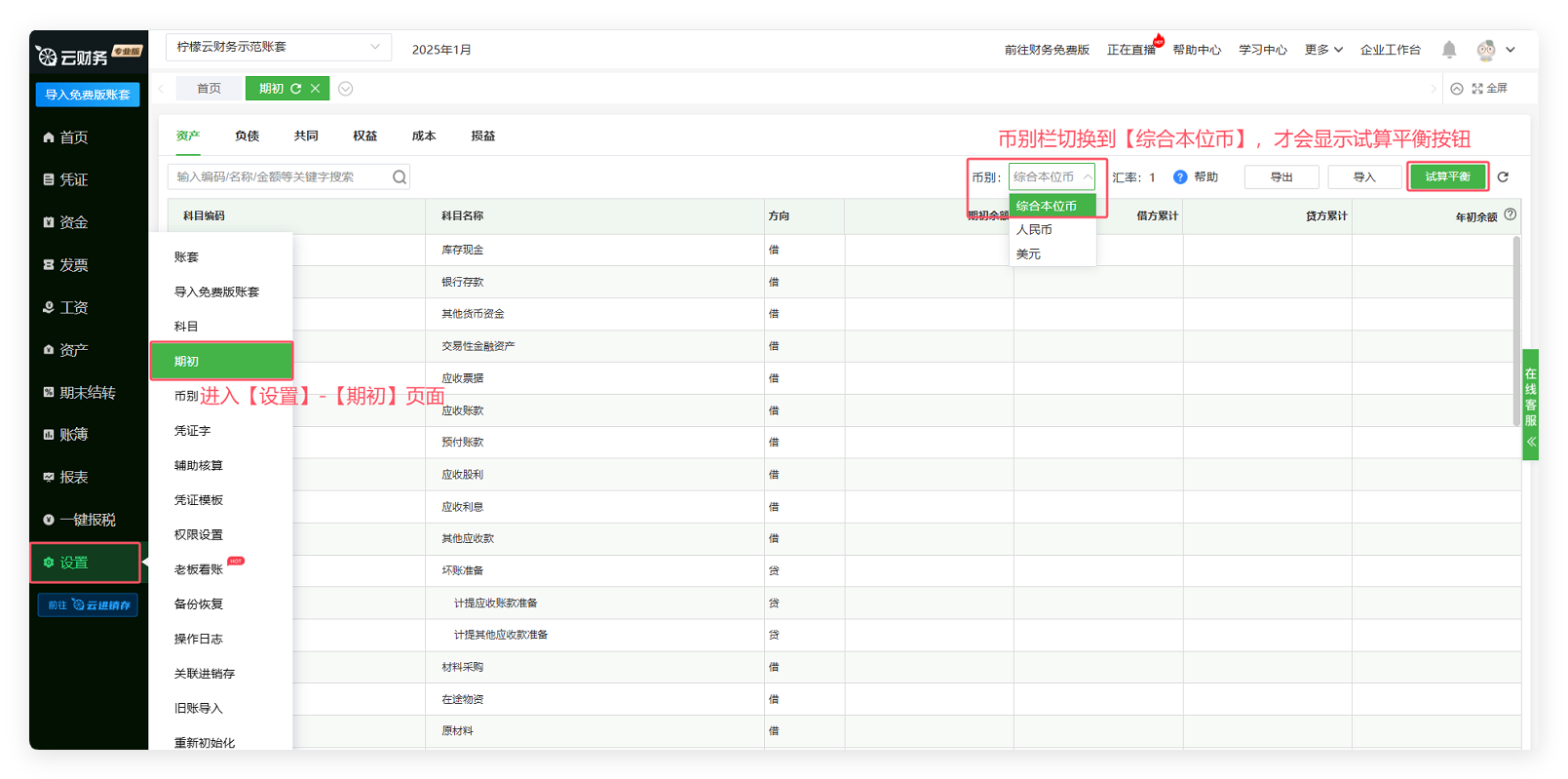Reload the 期初 tab using its refresh icon
The height and width of the screenshot is (779, 1568).
pos(296,89)
